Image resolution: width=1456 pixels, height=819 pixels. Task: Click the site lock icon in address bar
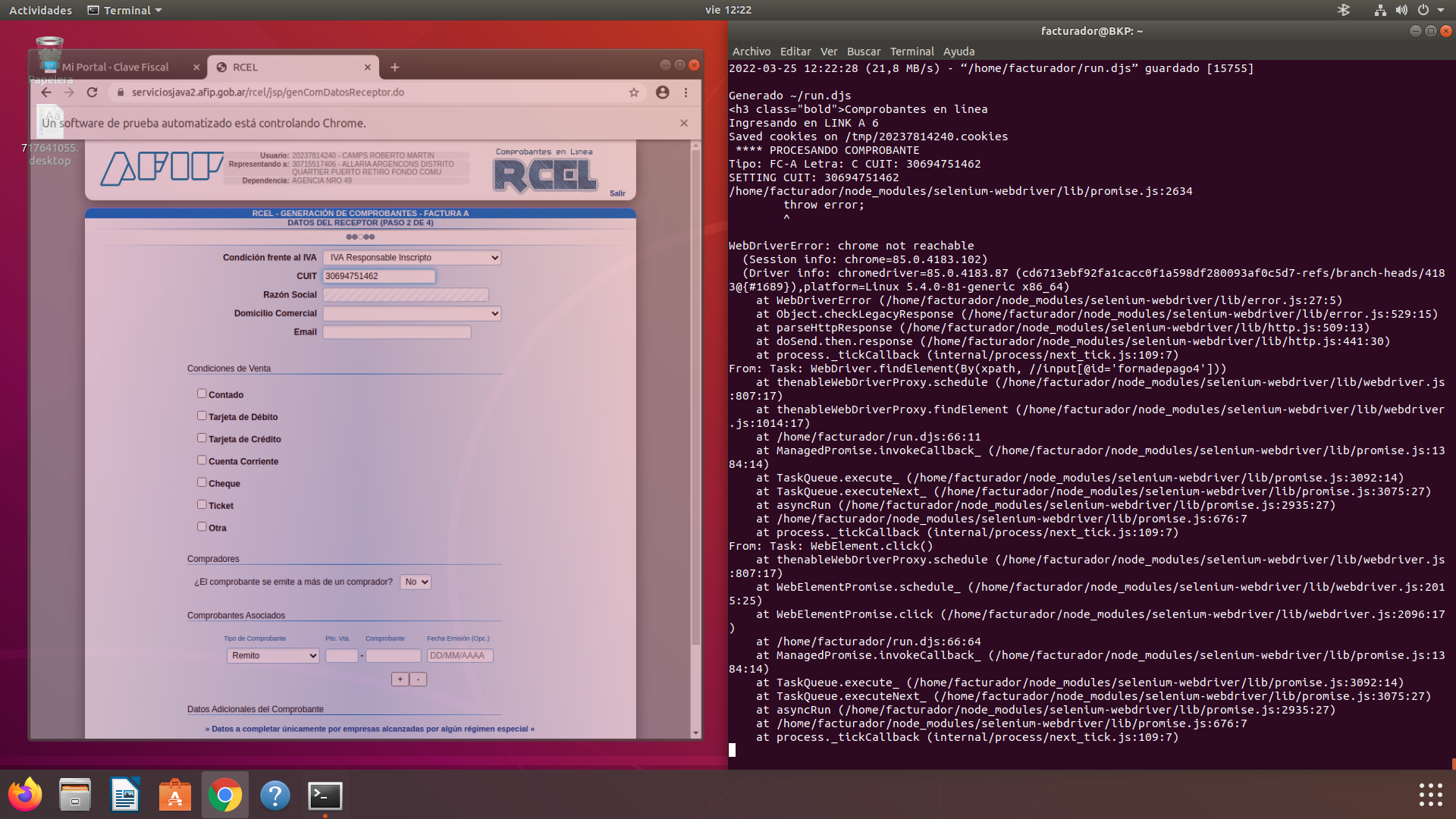(x=120, y=93)
